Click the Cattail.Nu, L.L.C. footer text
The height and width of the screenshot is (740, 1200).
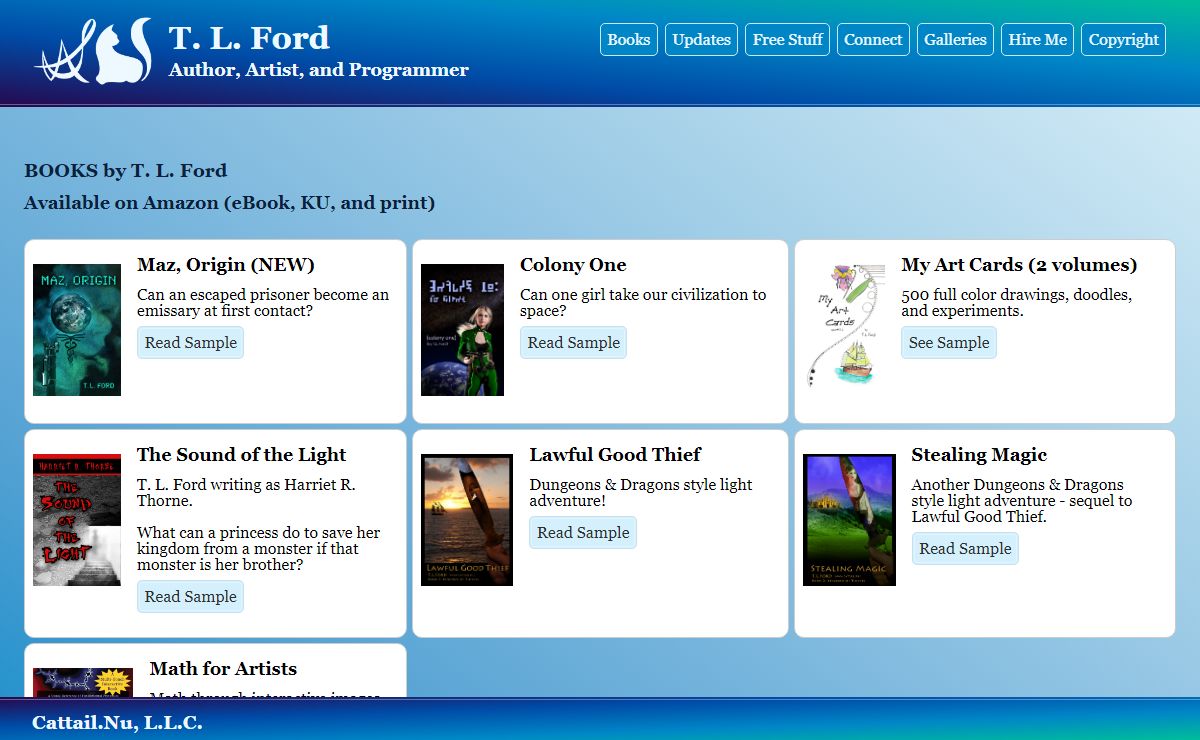[117, 722]
